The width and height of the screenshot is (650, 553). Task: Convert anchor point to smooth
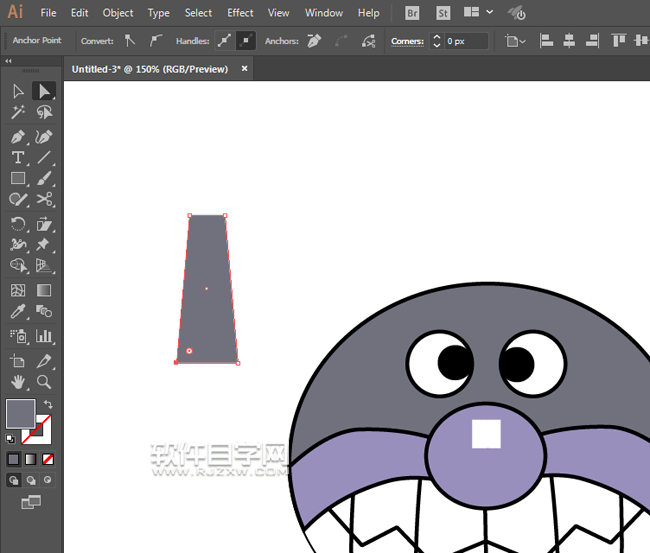tap(155, 41)
